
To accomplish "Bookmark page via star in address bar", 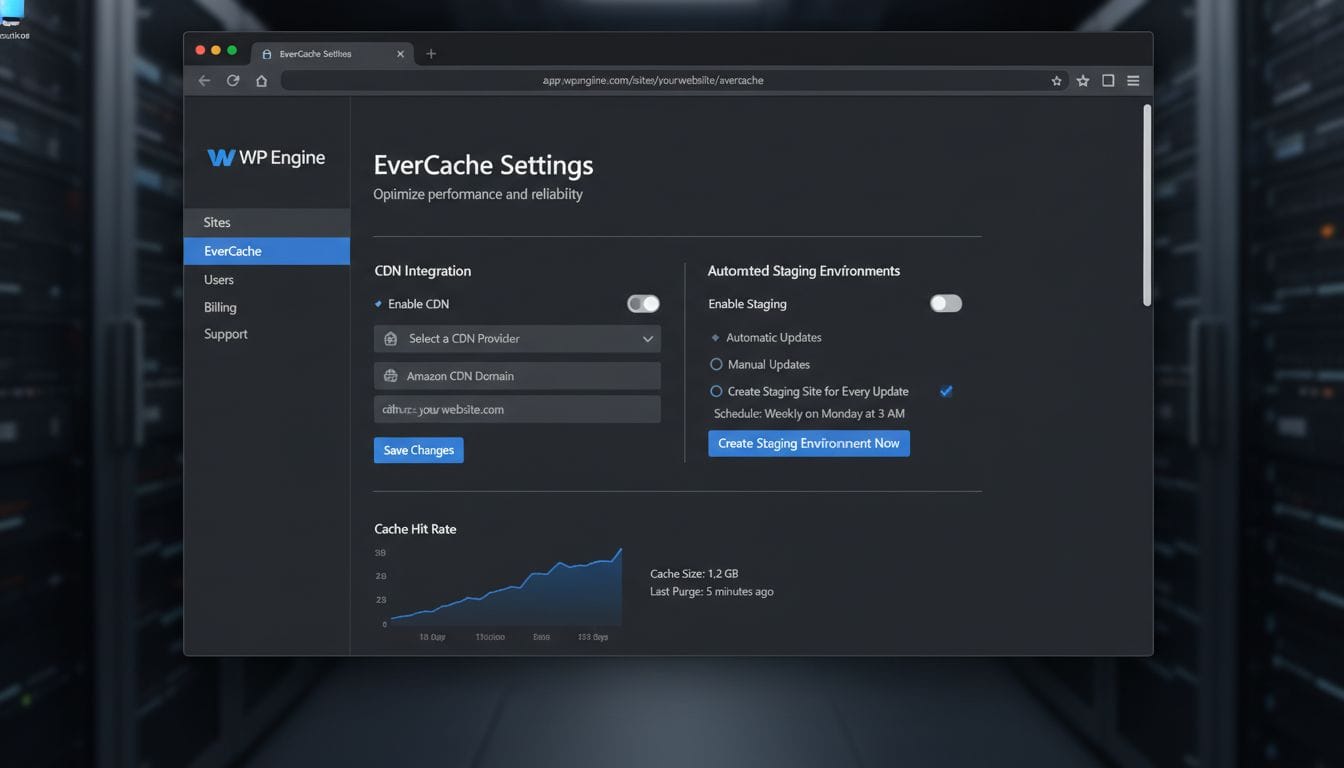I will [x=1056, y=81].
